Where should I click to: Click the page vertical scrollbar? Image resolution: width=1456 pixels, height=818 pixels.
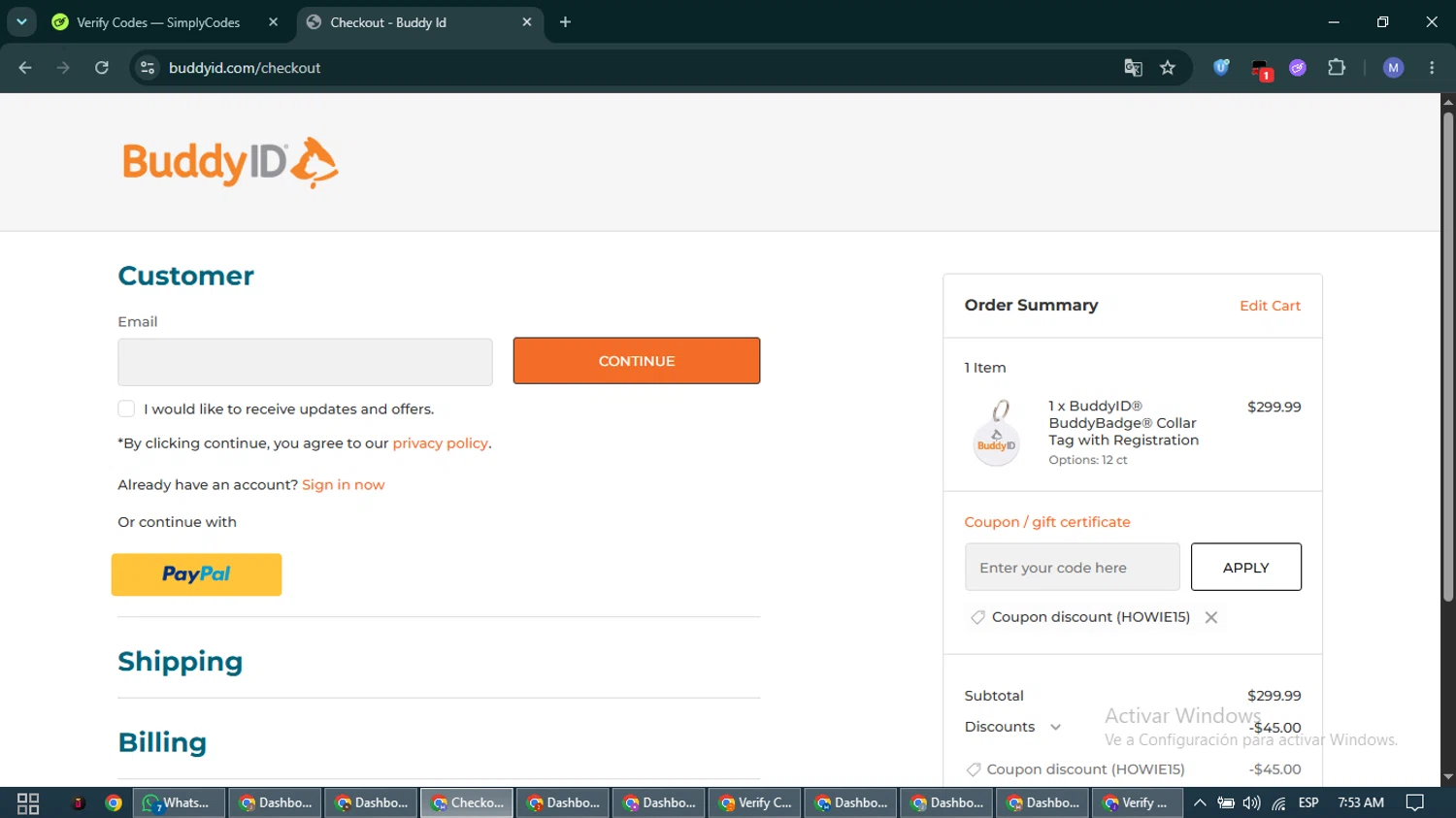(1448, 357)
